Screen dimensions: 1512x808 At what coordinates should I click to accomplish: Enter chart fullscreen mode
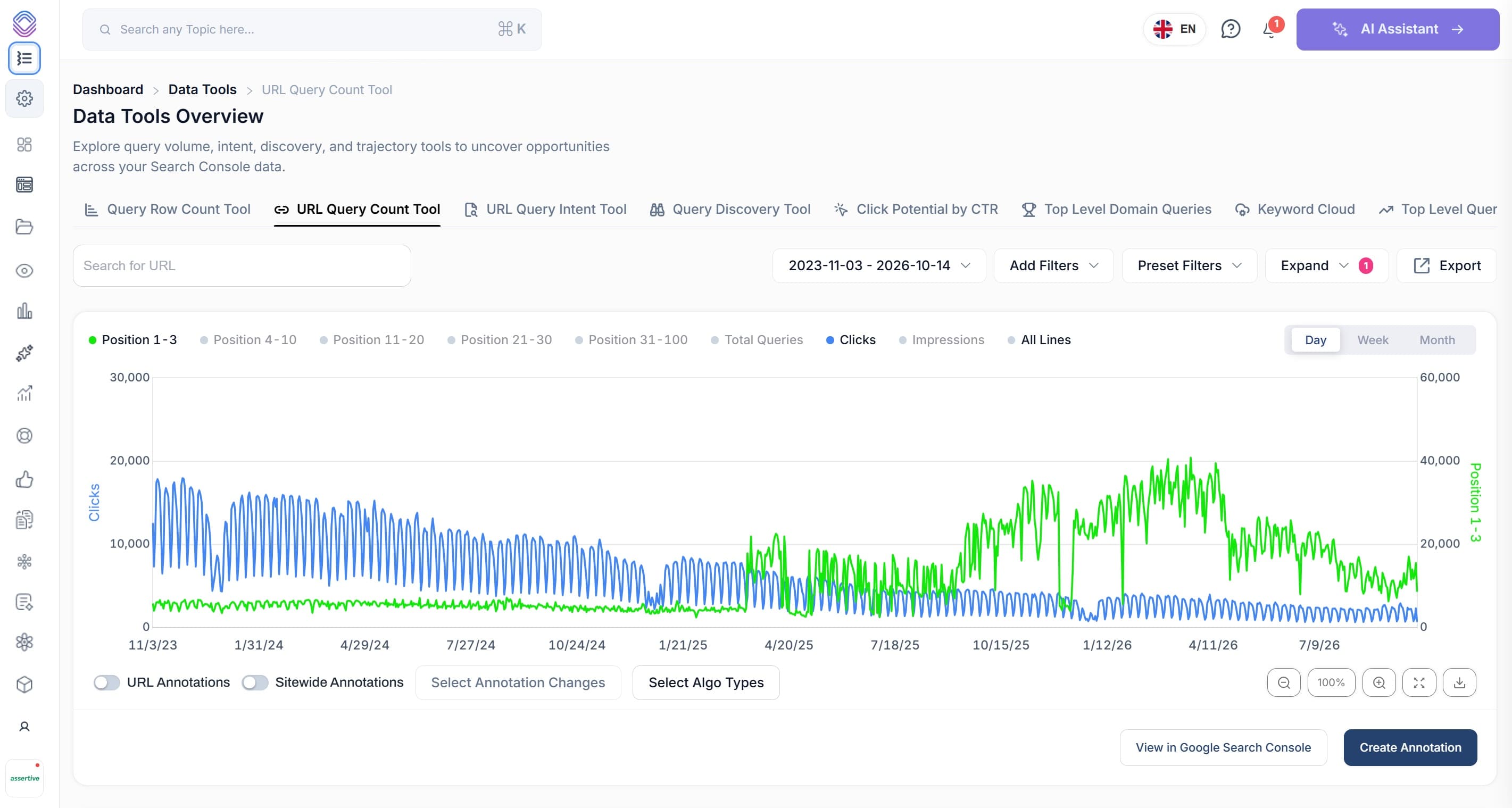click(1419, 682)
